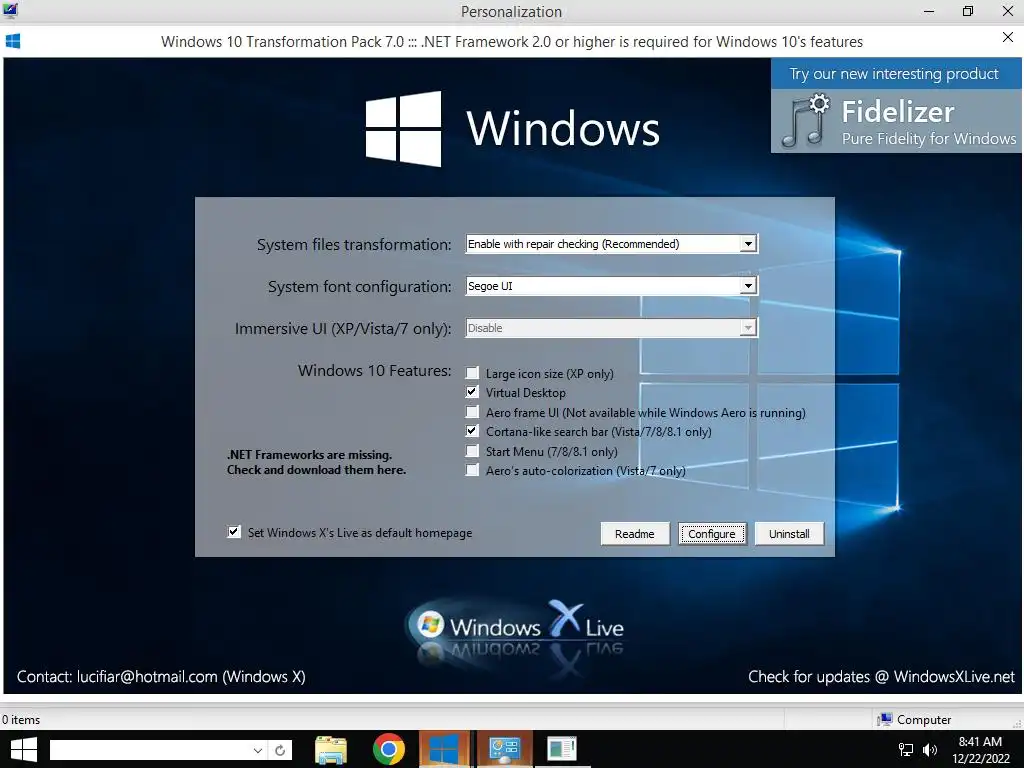The width and height of the screenshot is (1024, 768).
Task: Open File Explorer from the taskbar
Action: (x=331, y=750)
